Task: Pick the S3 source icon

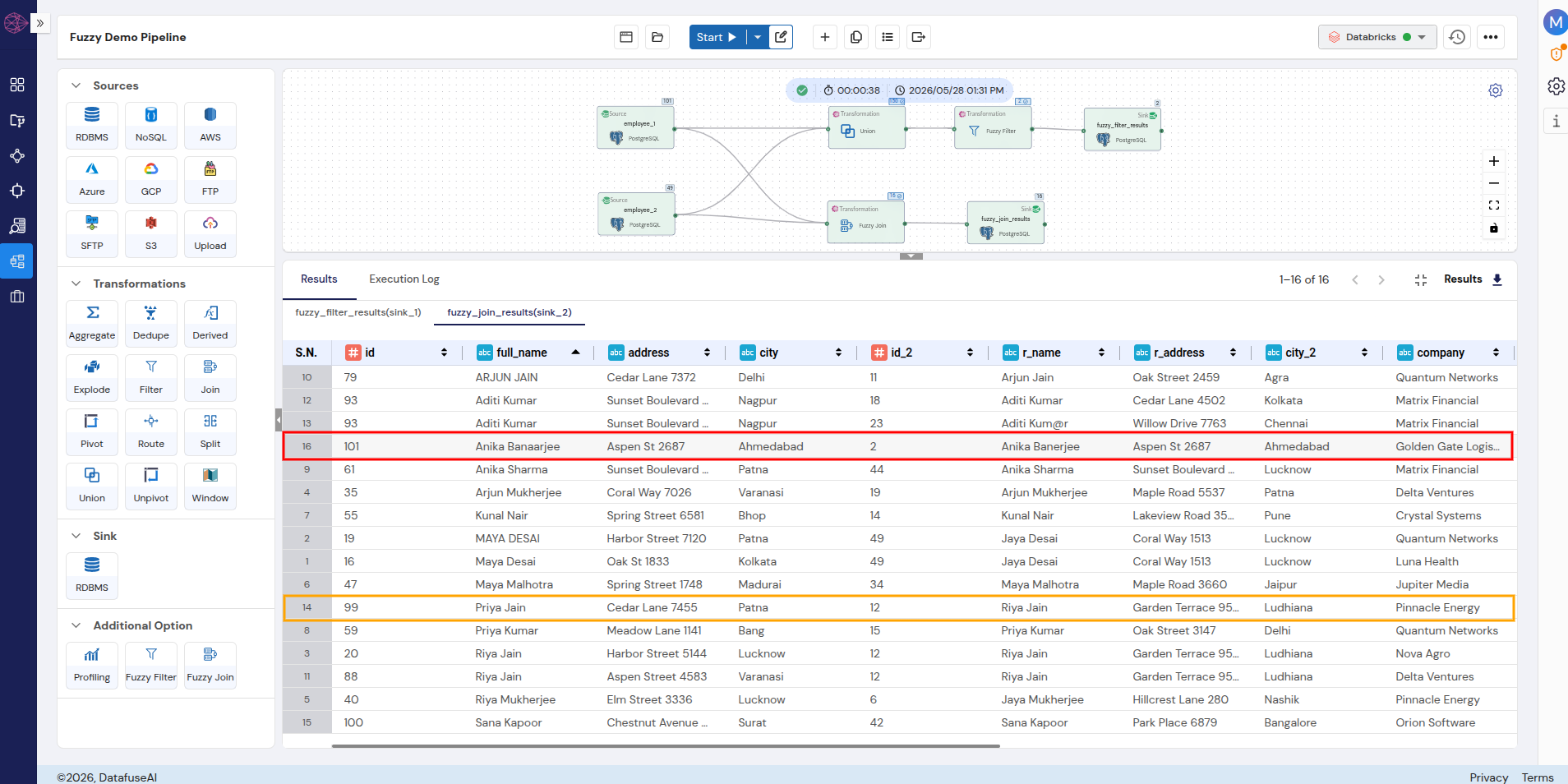Action: click(x=151, y=234)
